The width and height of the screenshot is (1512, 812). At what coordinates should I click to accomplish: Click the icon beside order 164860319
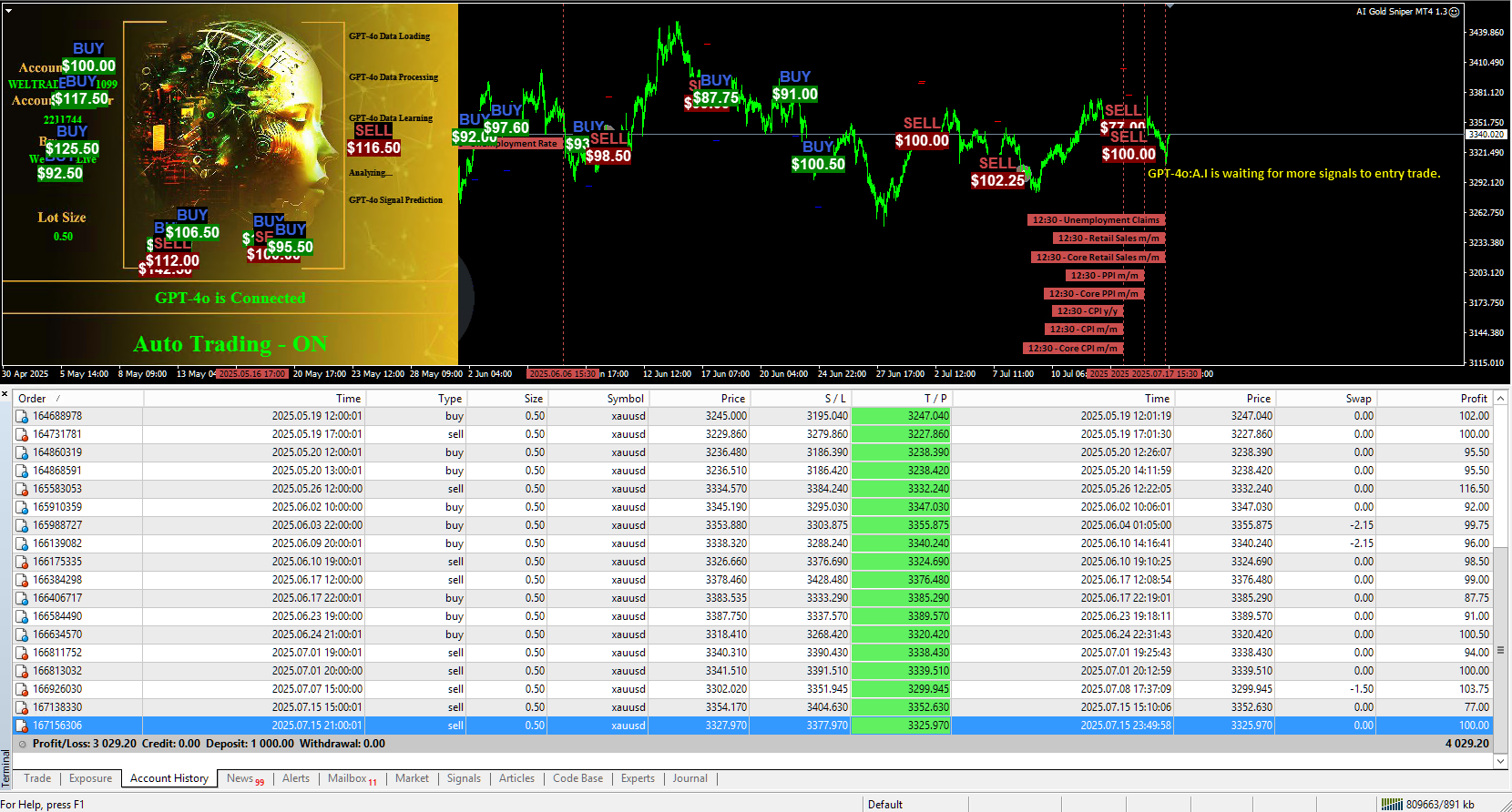tap(22, 452)
